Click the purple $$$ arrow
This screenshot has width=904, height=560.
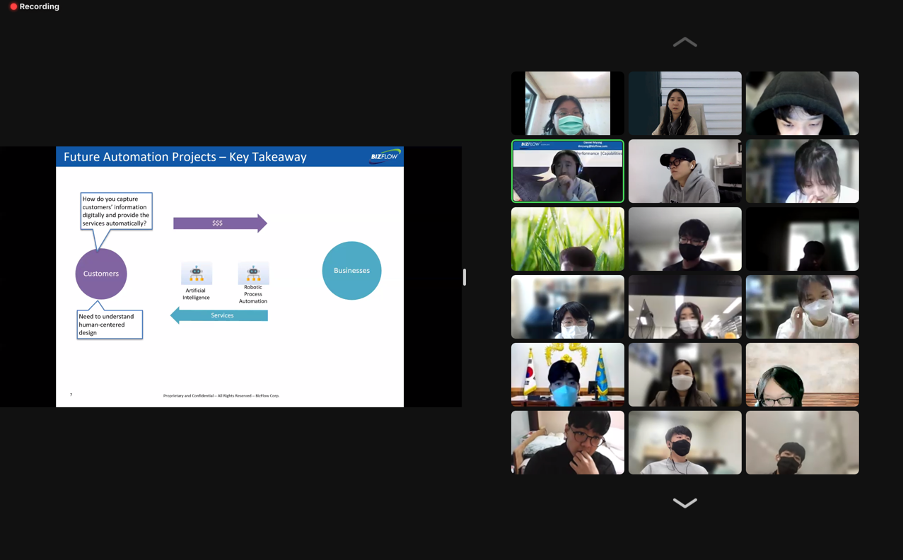tap(220, 223)
